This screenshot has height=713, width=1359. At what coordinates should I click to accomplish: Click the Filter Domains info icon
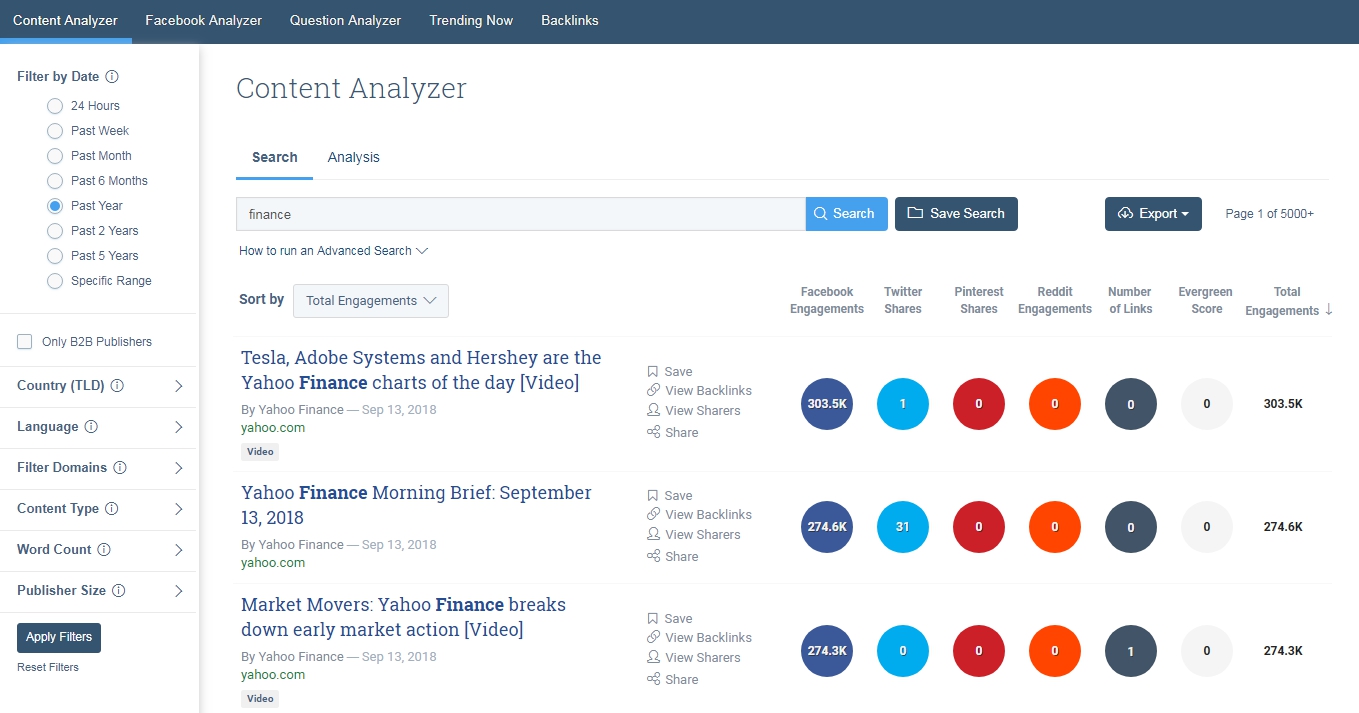click(x=120, y=468)
